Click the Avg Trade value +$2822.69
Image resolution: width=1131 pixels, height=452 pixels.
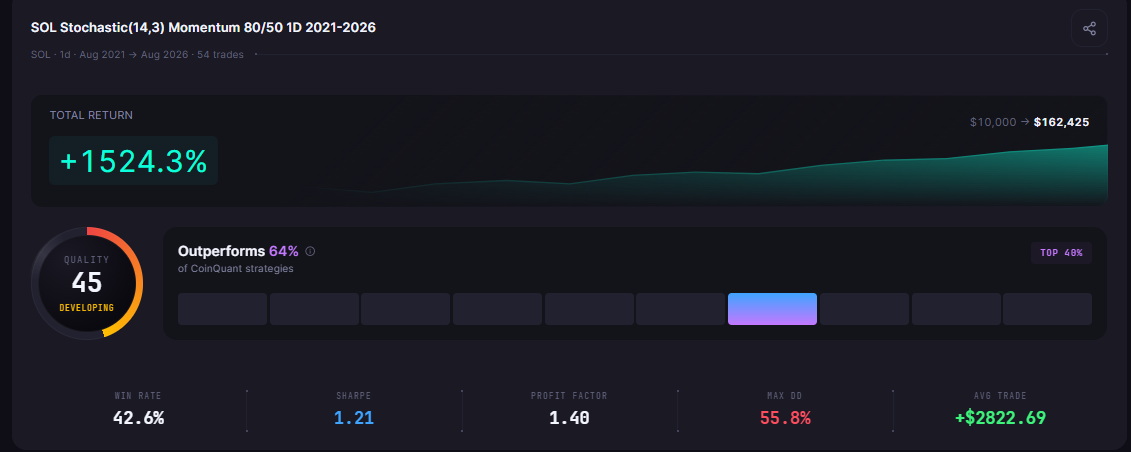click(1000, 417)
